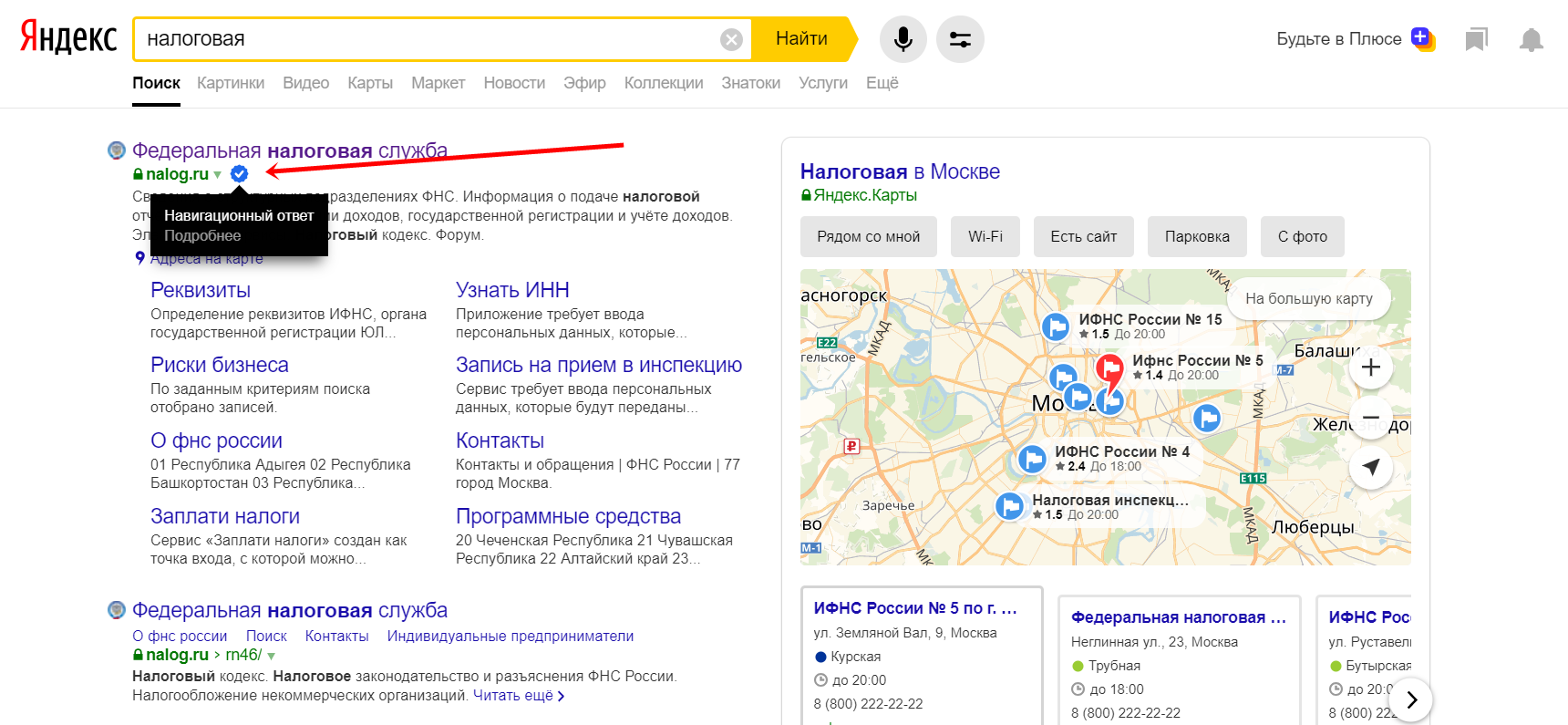Open ИФНС России № 5 по г. card

coord(922,657)
